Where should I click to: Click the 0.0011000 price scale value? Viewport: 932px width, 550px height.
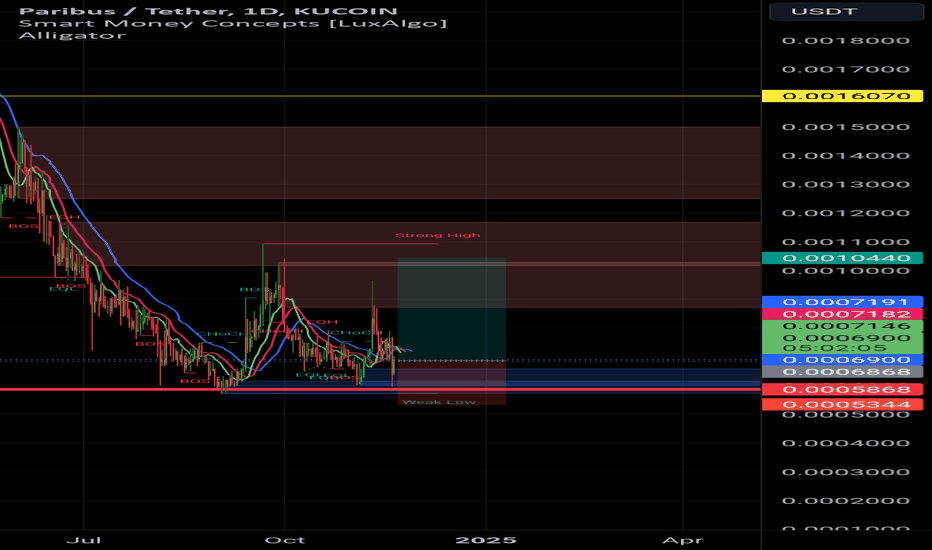tap(846, 242)
